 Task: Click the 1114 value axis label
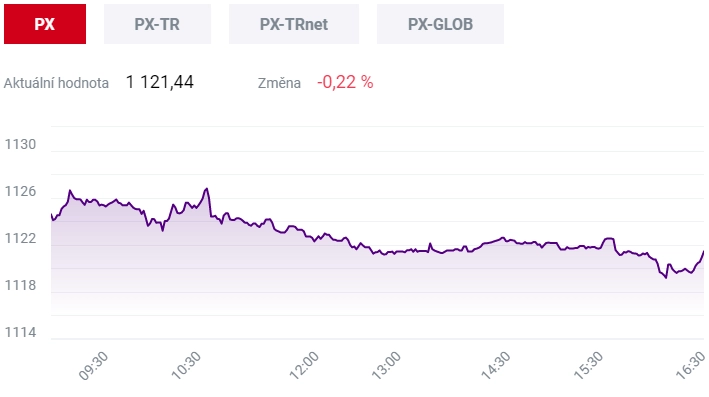[20, 332]
